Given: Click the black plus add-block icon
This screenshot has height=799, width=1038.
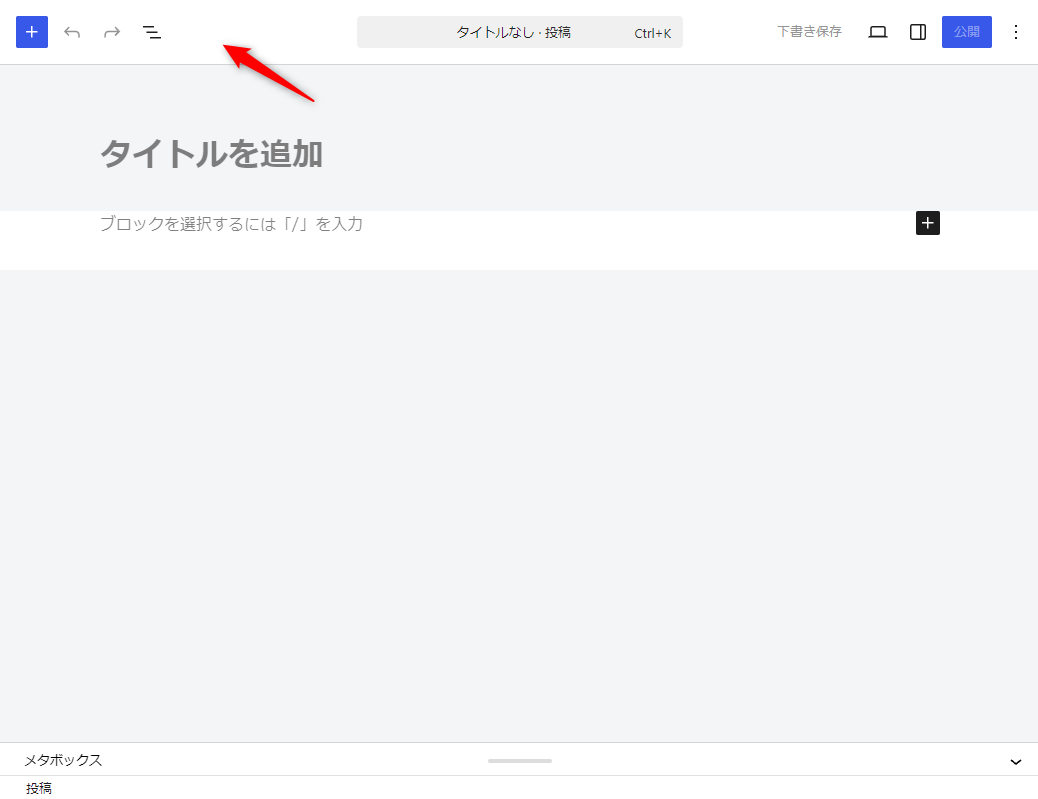Looking at the screenshot, I should 928,223.
